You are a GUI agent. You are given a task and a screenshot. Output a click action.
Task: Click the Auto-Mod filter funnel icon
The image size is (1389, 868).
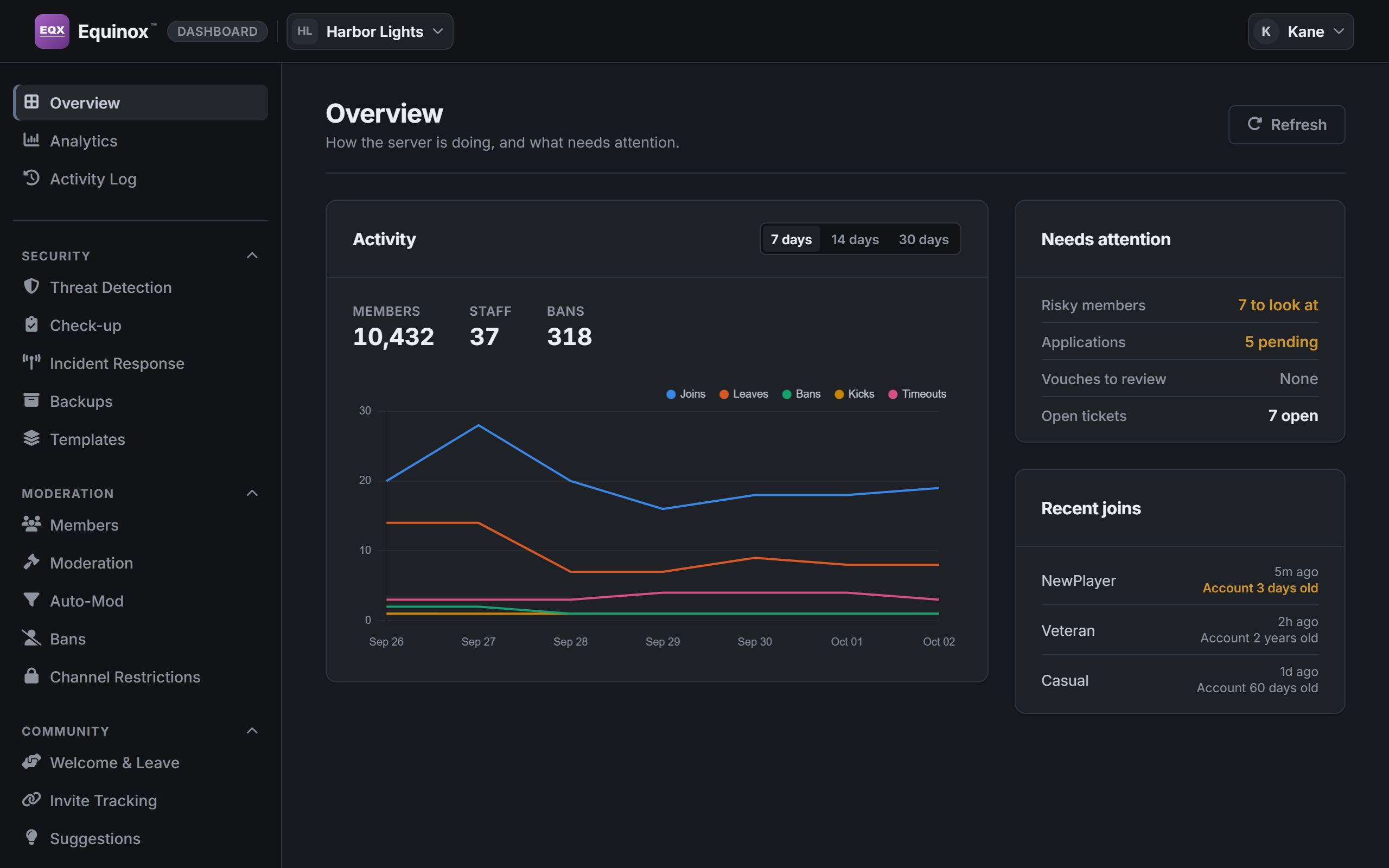pyautogui.click(x=31, y=600)
